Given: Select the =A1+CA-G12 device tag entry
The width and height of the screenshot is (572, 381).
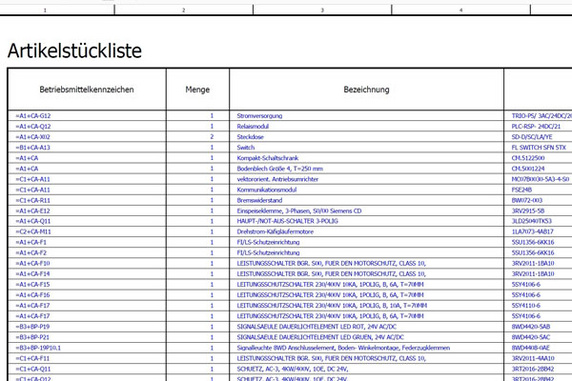Looking at the screenshot, I should (33, 116).
